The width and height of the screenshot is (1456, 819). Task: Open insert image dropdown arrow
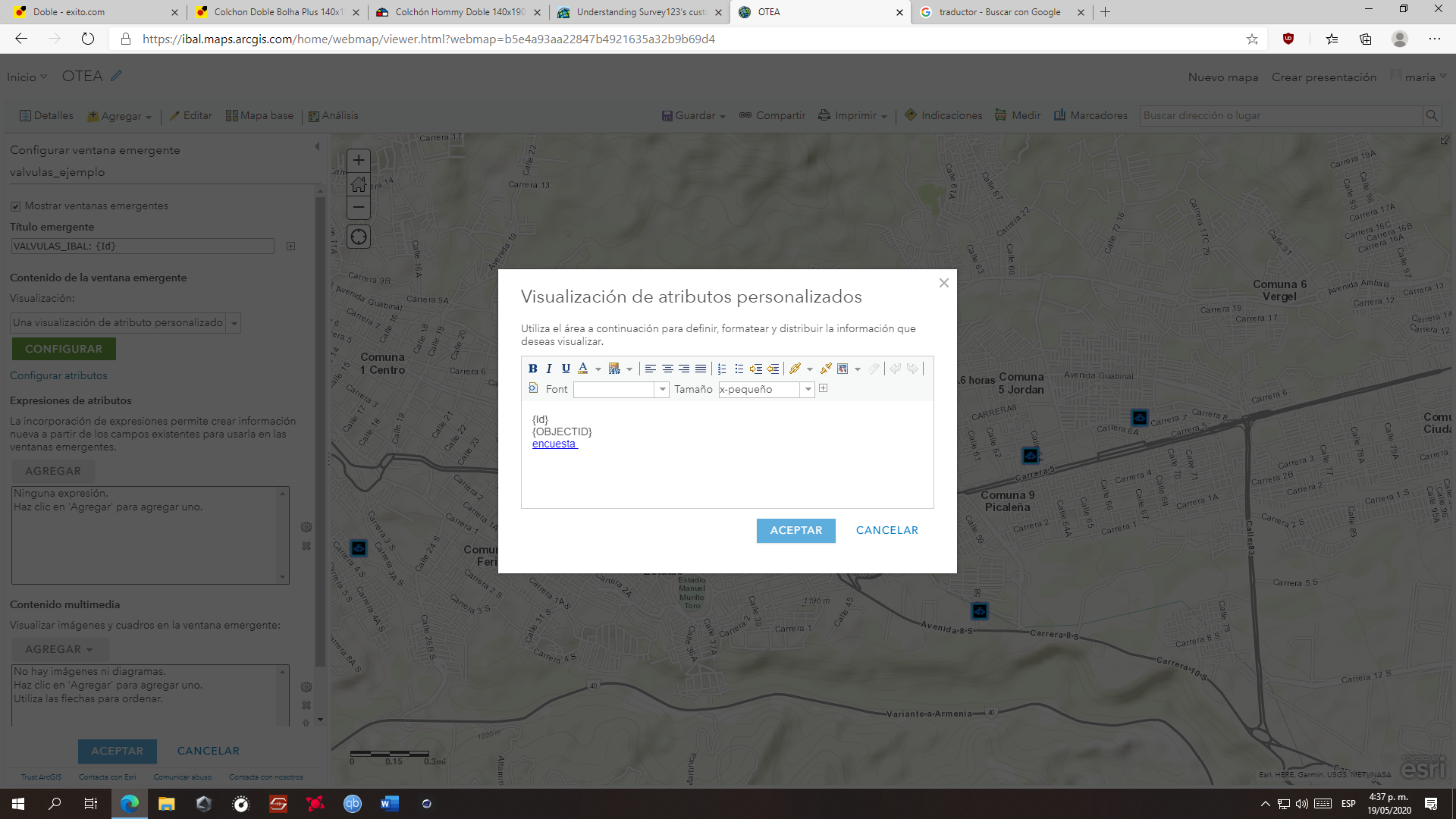[858, 369]
